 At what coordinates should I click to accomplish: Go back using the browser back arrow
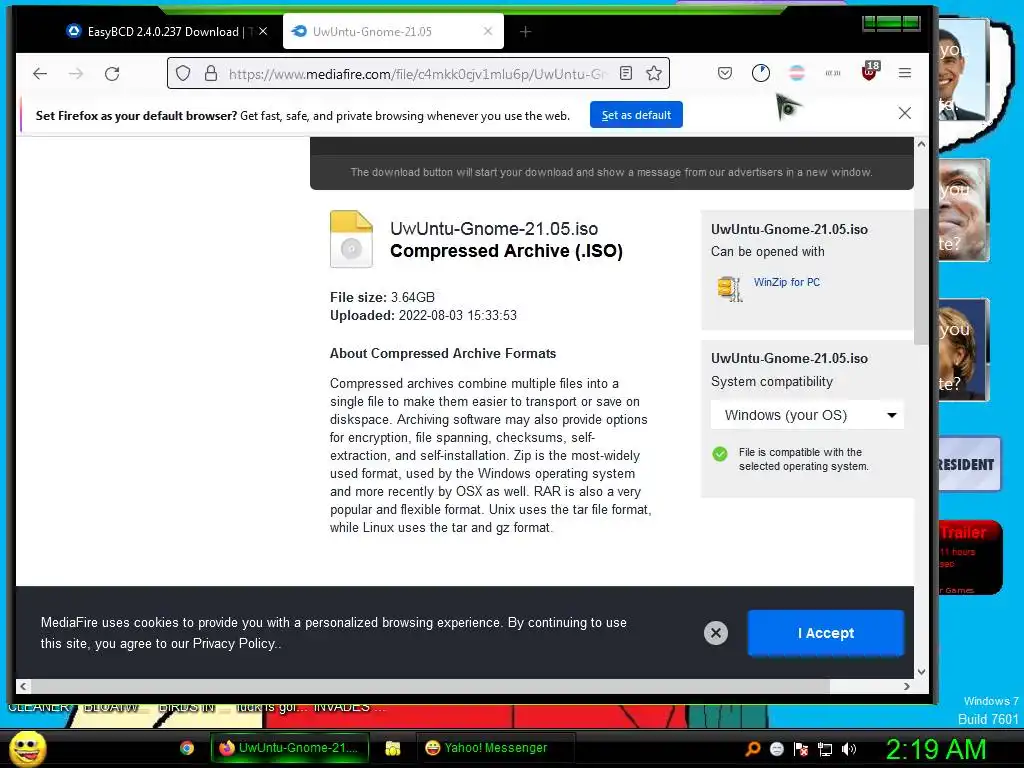click(x=40, y=74)
